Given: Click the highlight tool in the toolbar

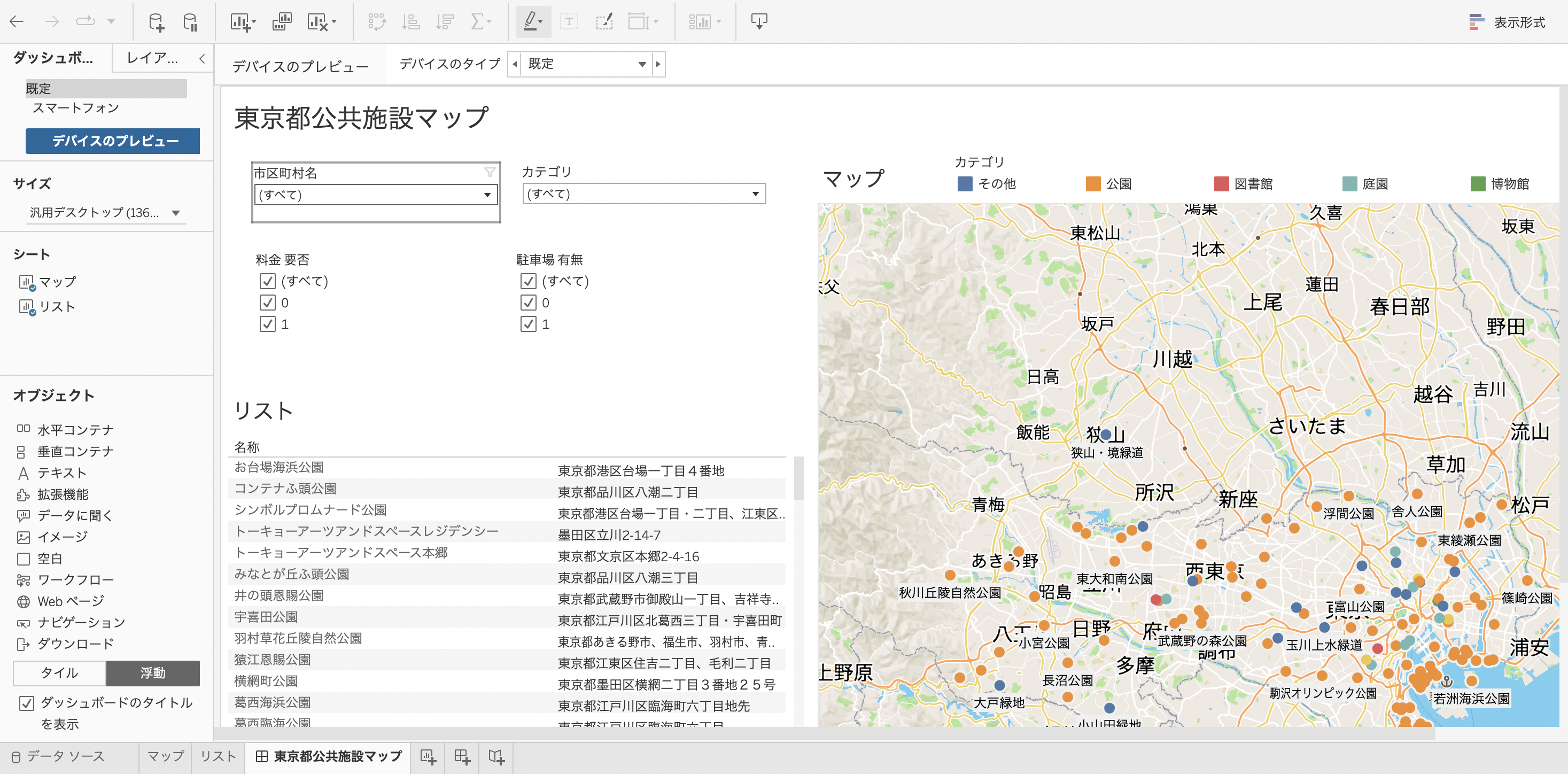Looking at the screenshot, I should coord(531,21).
